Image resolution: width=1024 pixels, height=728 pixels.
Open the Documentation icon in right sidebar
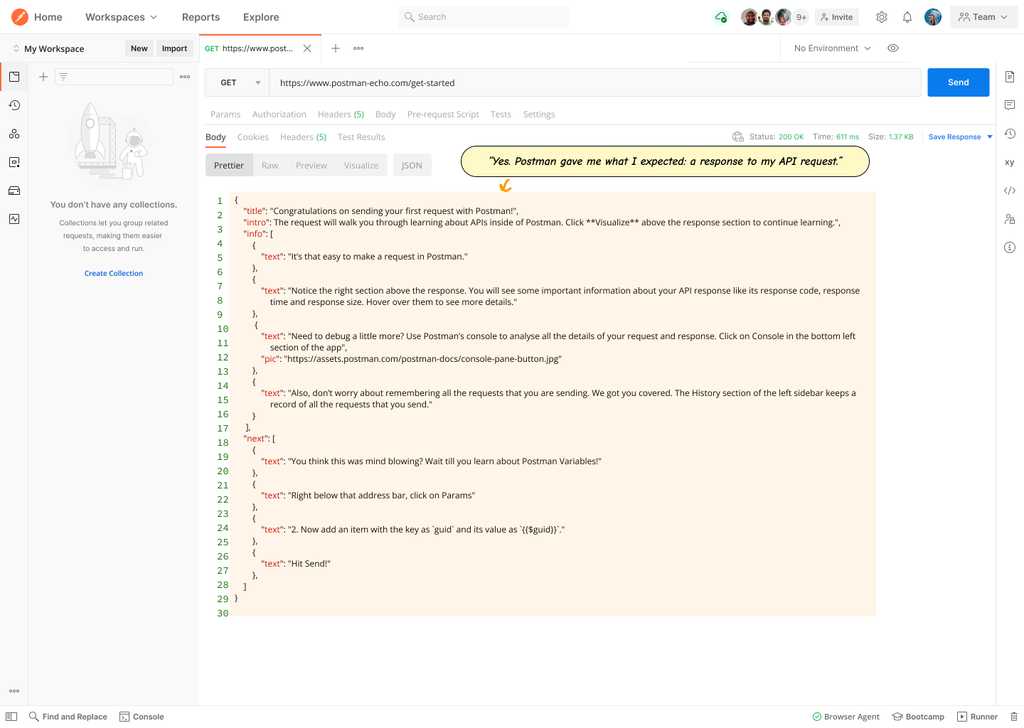point(1010,77)
